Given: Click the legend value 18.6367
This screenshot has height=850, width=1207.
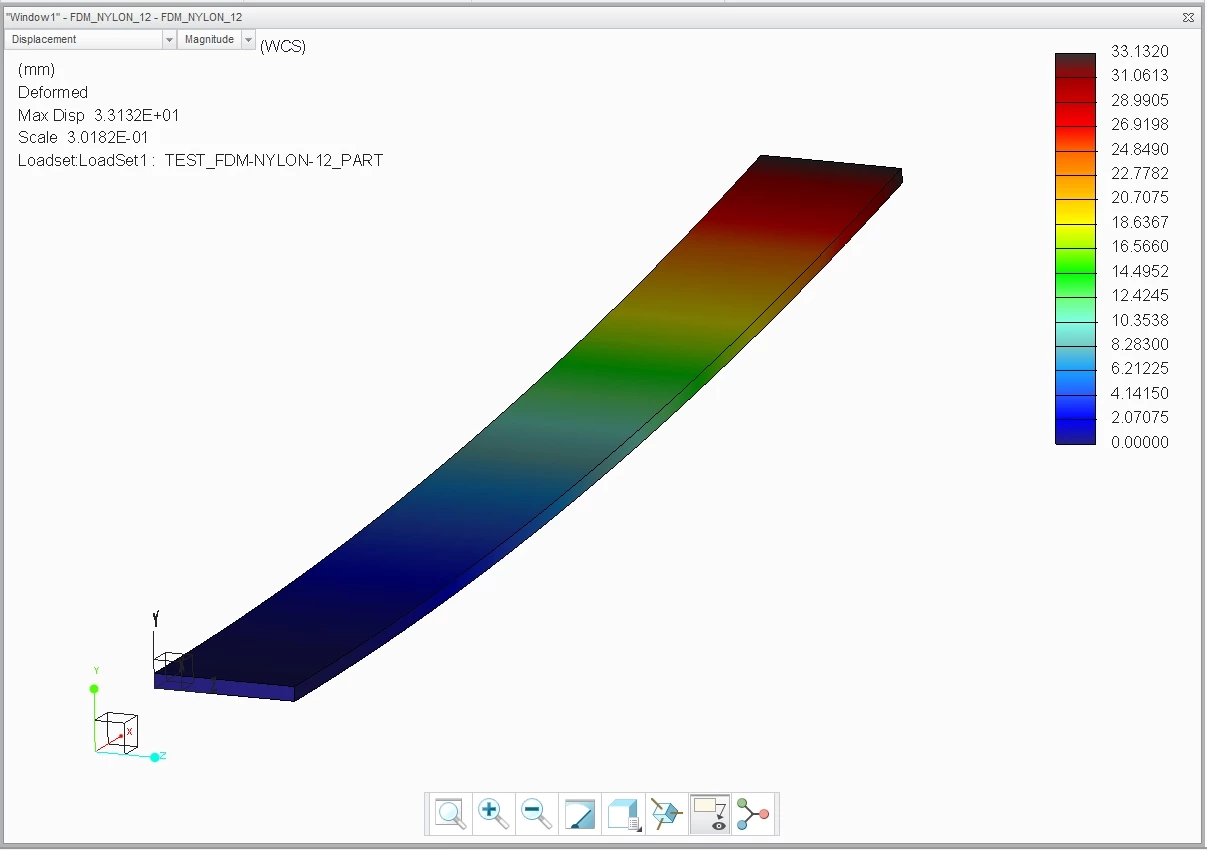Looking at the screenshot, I should click(x=1140, y=222).
